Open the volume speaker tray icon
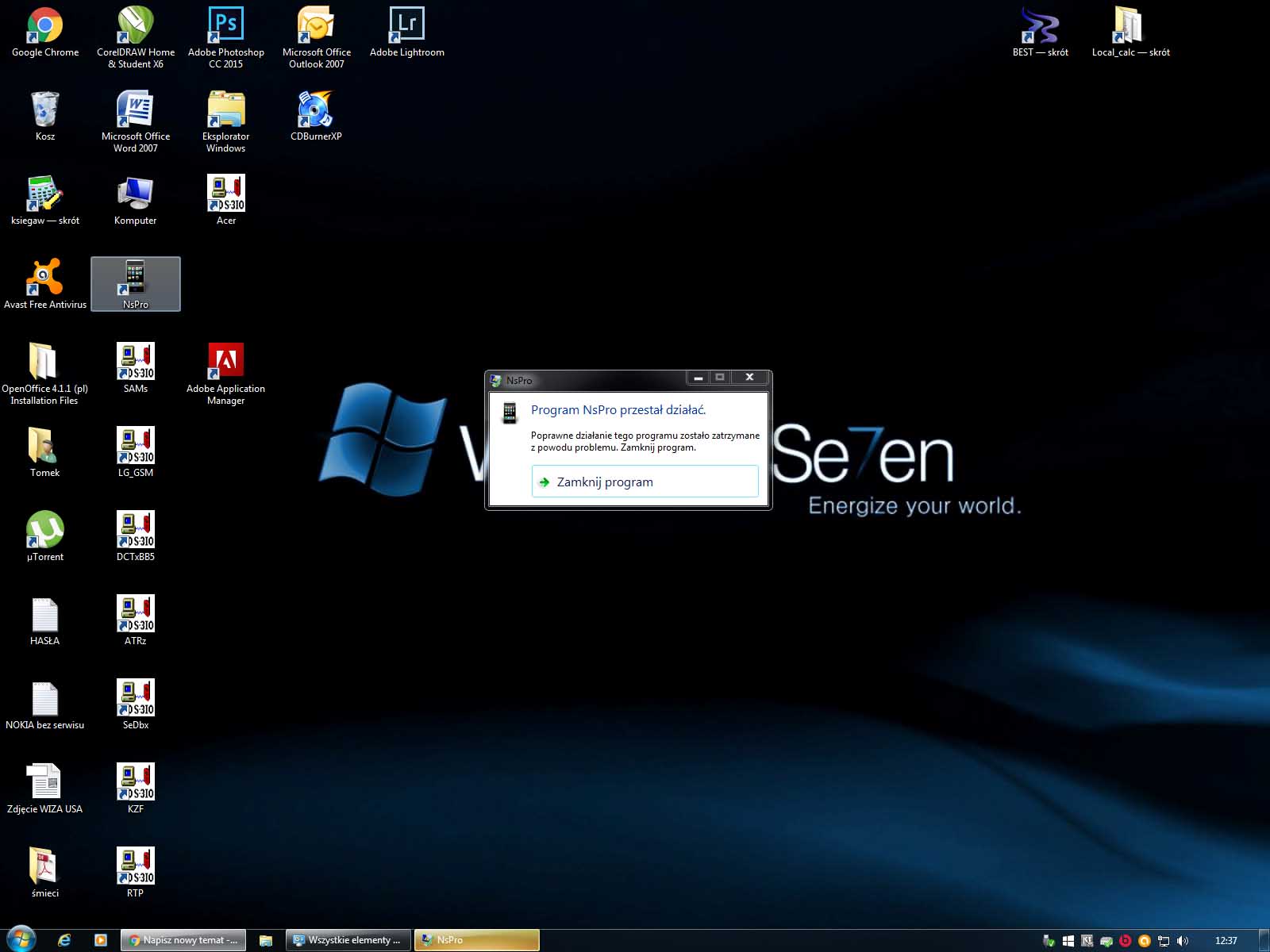Viewport: 1270px width, 952px height. (1183, 941)
